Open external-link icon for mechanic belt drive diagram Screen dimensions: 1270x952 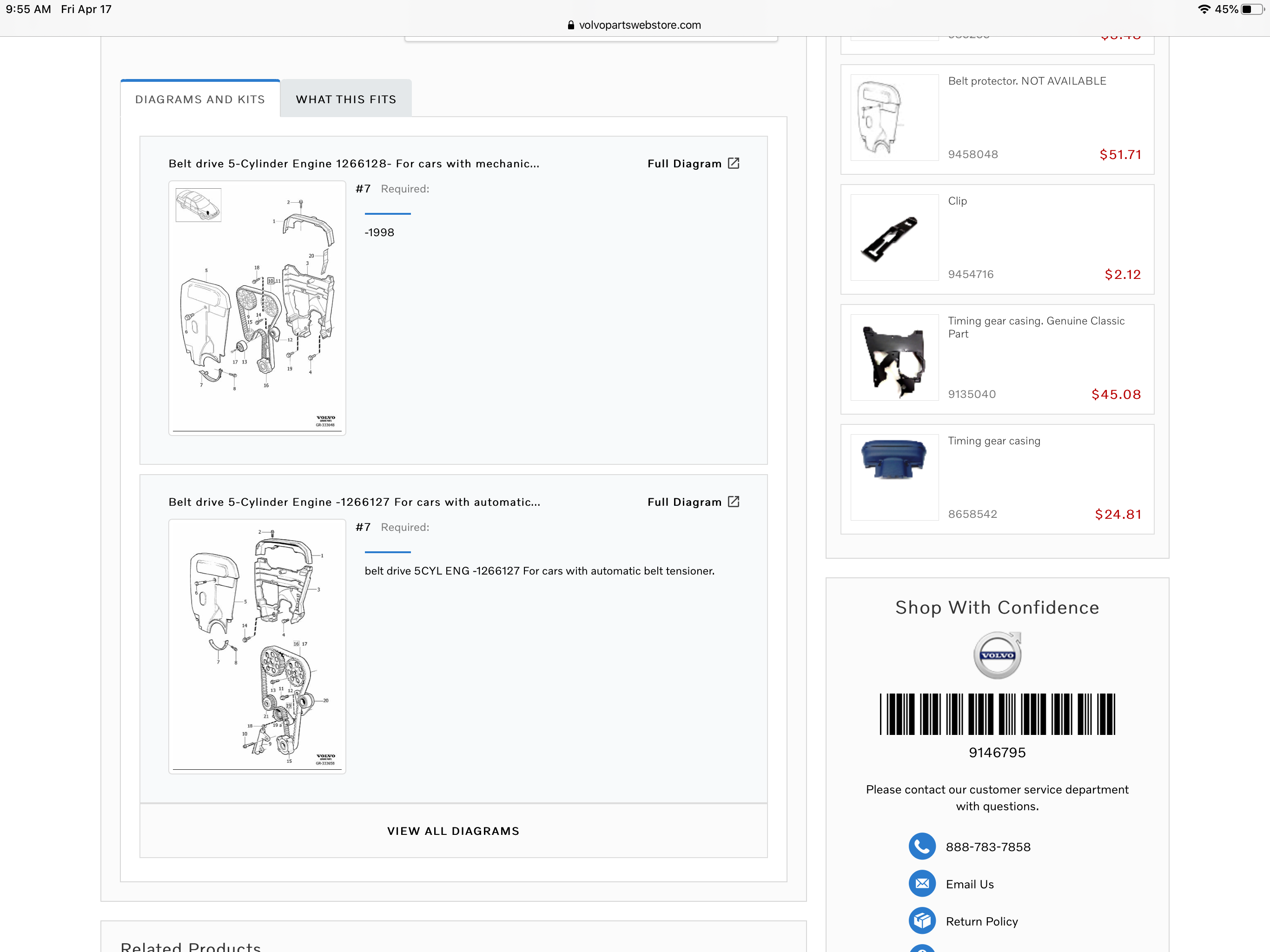733,163
